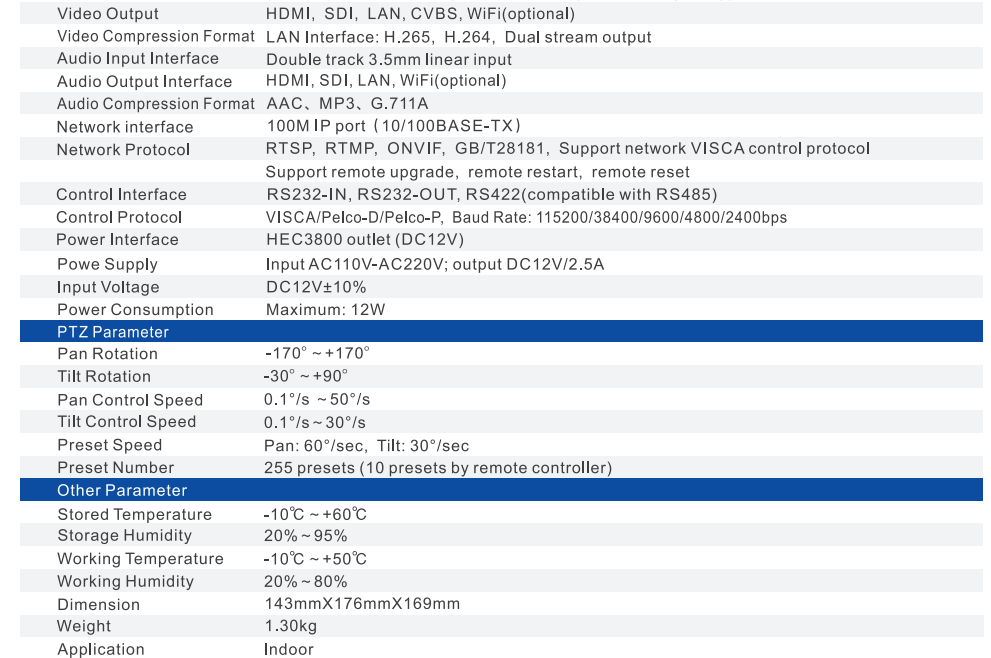
Task: Click the Other Parameter section header
Action: click(x=122, y=490)
